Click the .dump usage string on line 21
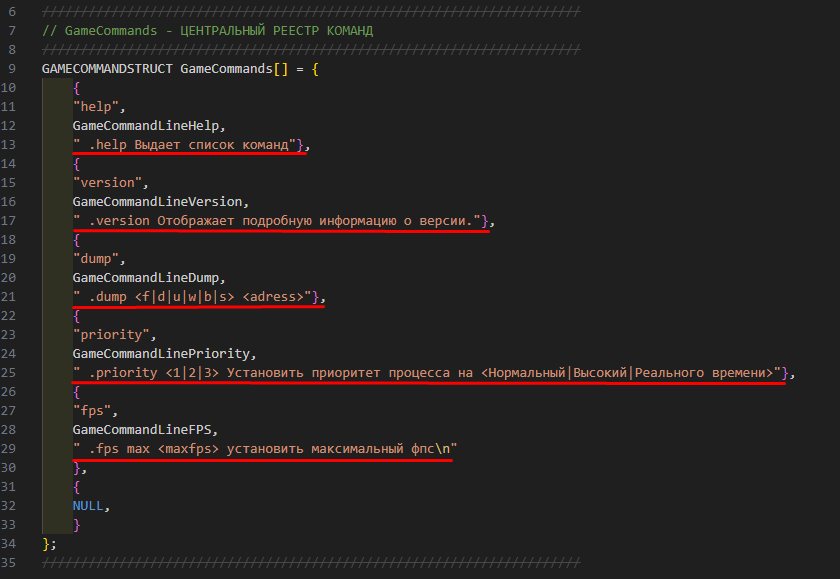 pos(195,297)
